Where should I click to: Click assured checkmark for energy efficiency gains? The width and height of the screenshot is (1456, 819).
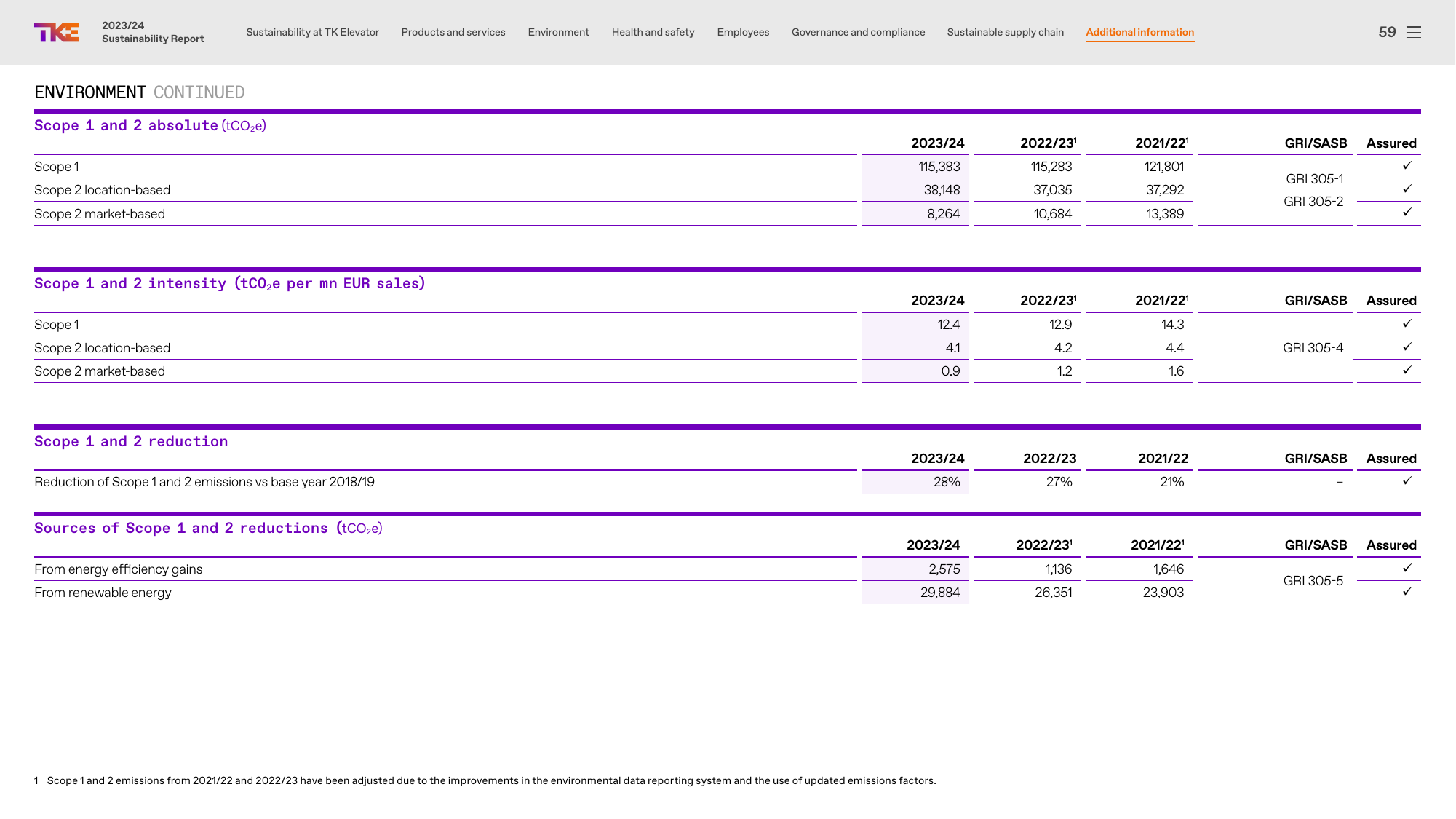pos(1407,569)
